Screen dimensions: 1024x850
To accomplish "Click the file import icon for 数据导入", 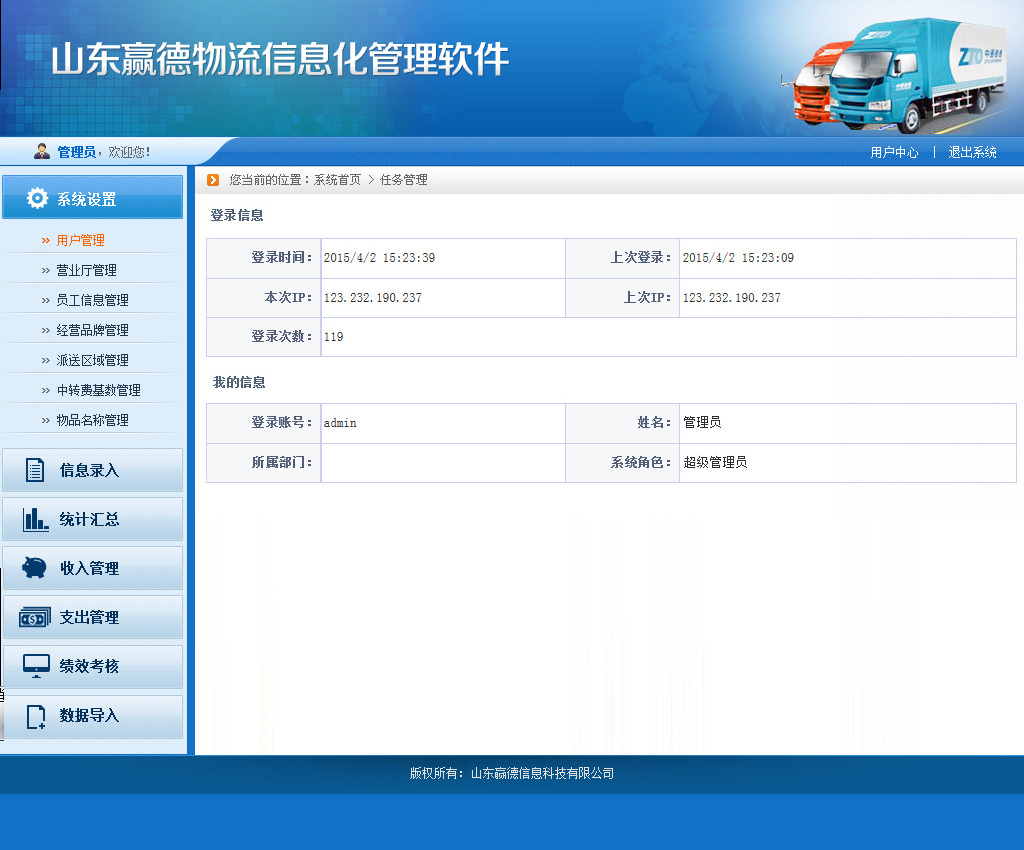I will [36, 716].
